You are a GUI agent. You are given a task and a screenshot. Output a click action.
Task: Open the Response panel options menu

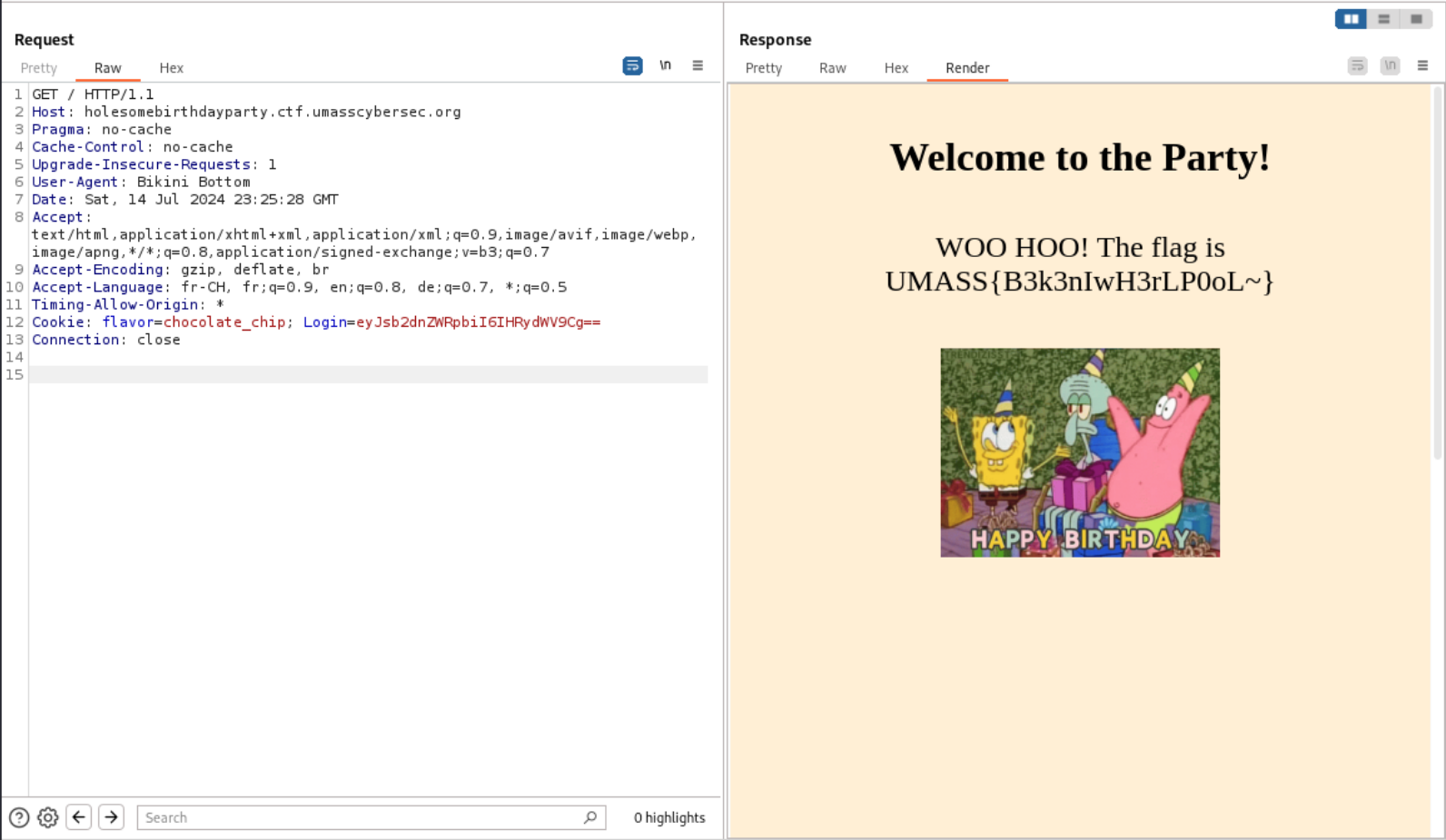point(1422,65)
